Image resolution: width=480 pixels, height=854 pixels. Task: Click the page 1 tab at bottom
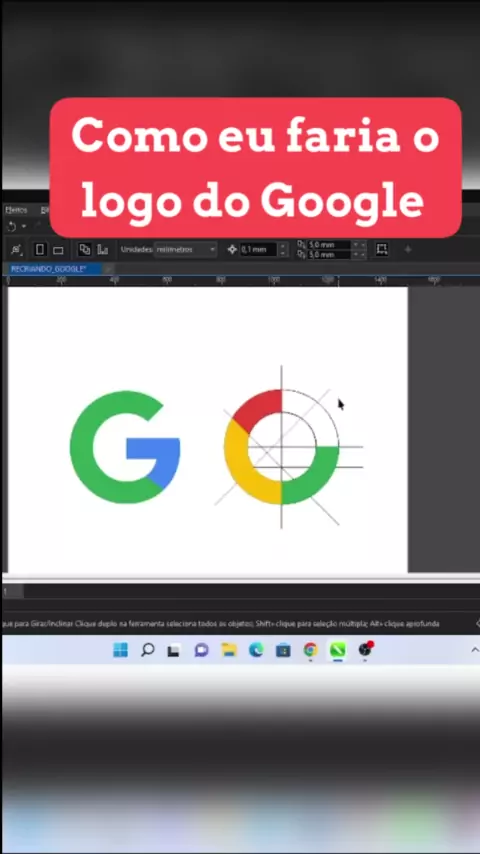pos(13,591)
